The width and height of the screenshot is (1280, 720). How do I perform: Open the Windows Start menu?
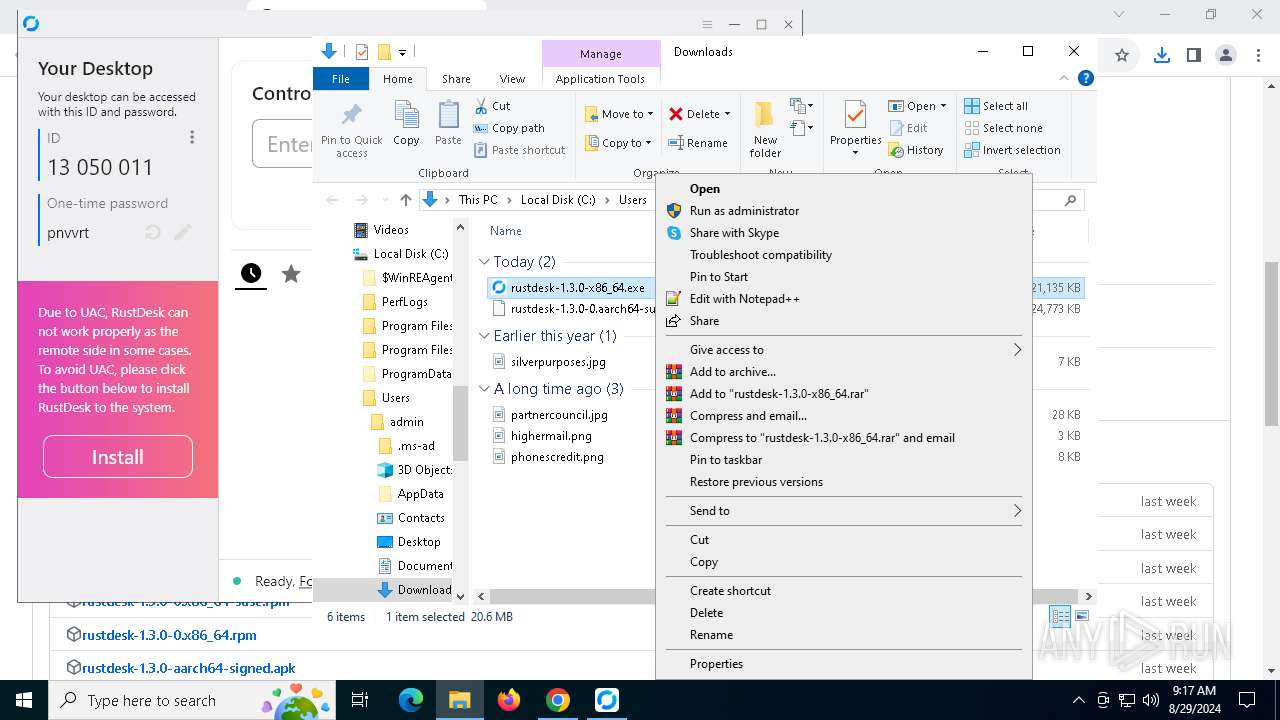tap(24, 700)
